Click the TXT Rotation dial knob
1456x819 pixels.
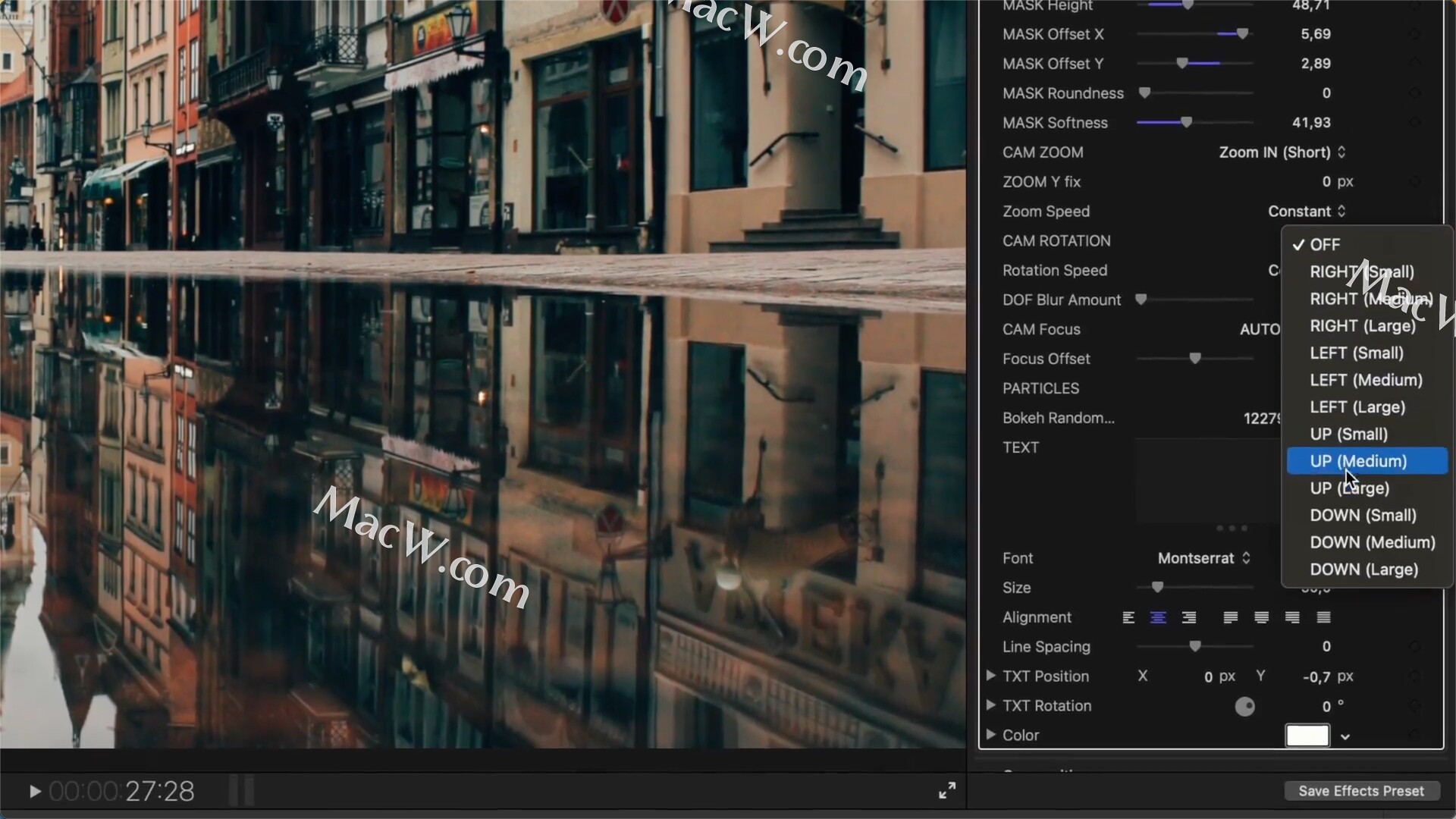point(1244,706)
